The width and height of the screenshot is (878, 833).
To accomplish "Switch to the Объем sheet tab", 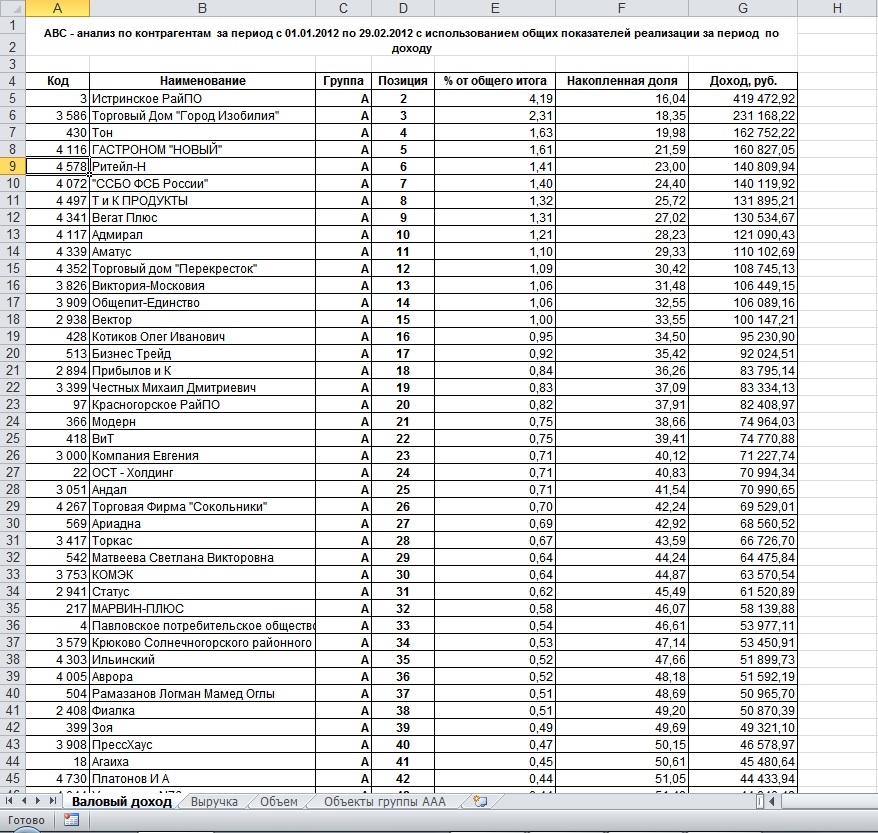I will (x=278, y=802).
